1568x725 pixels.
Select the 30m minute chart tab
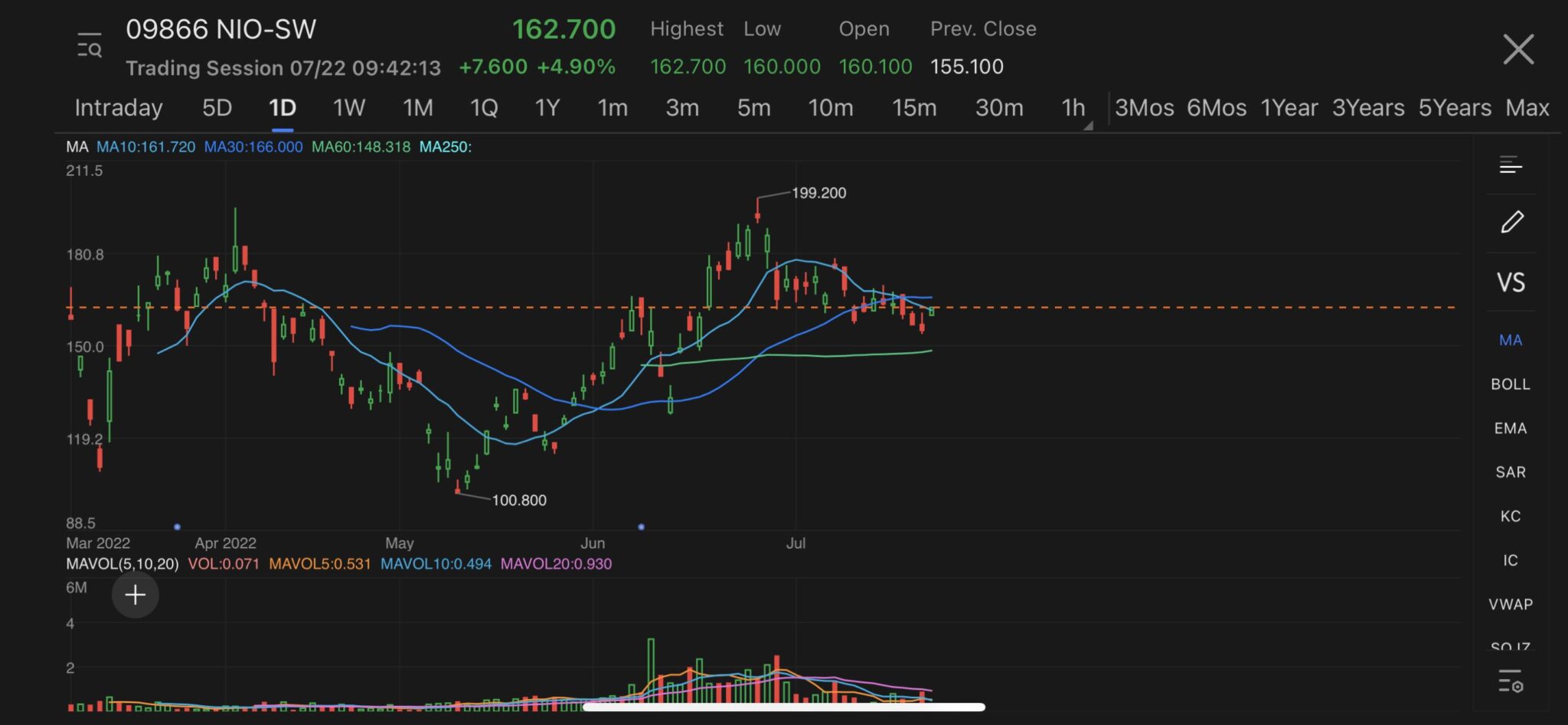pos(999,108)
